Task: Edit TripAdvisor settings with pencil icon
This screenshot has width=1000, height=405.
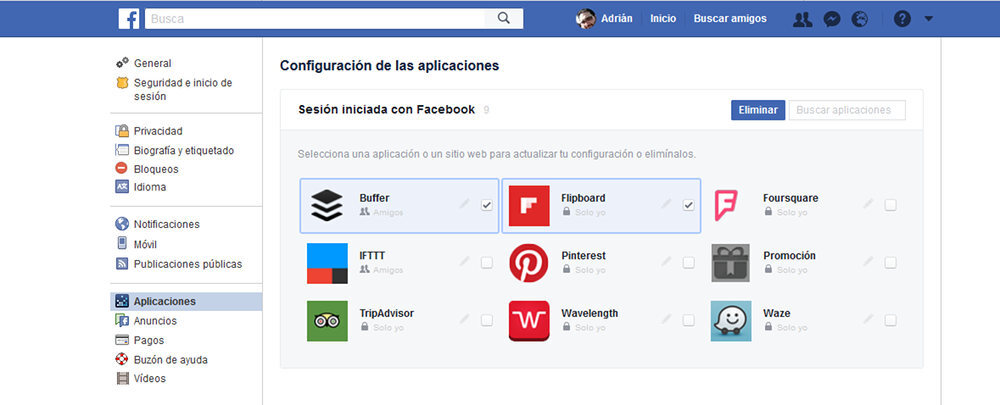Action: (x=465, y=319)
